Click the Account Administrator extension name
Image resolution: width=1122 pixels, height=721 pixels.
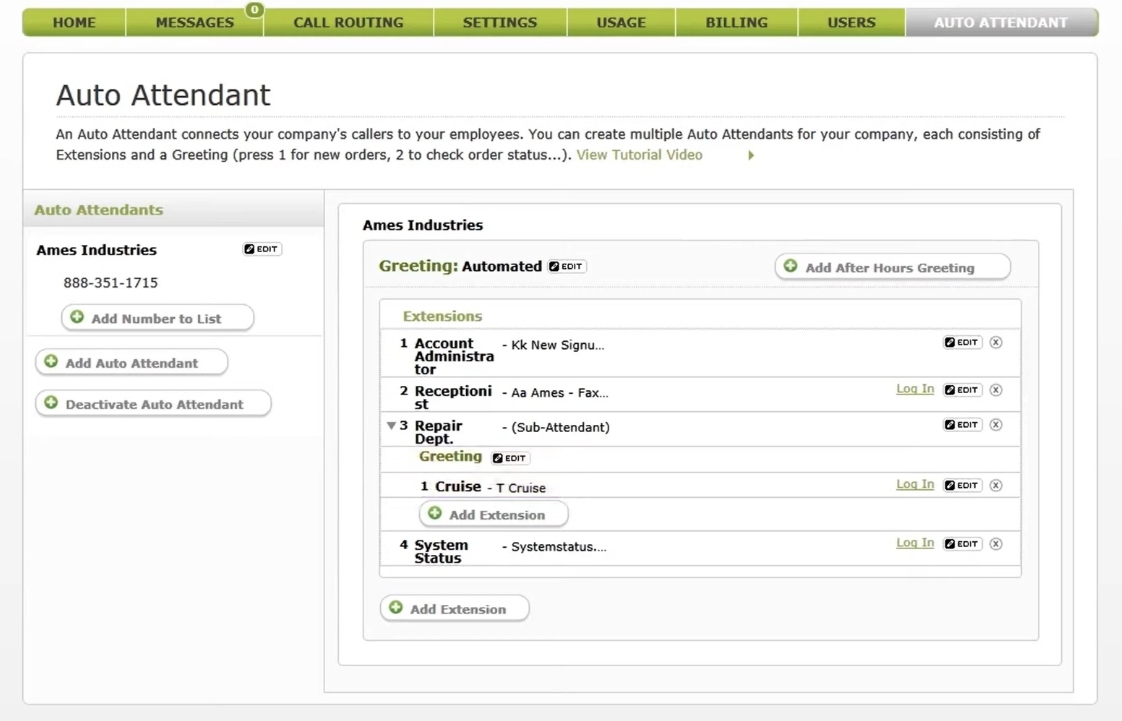tap(454, 356)
